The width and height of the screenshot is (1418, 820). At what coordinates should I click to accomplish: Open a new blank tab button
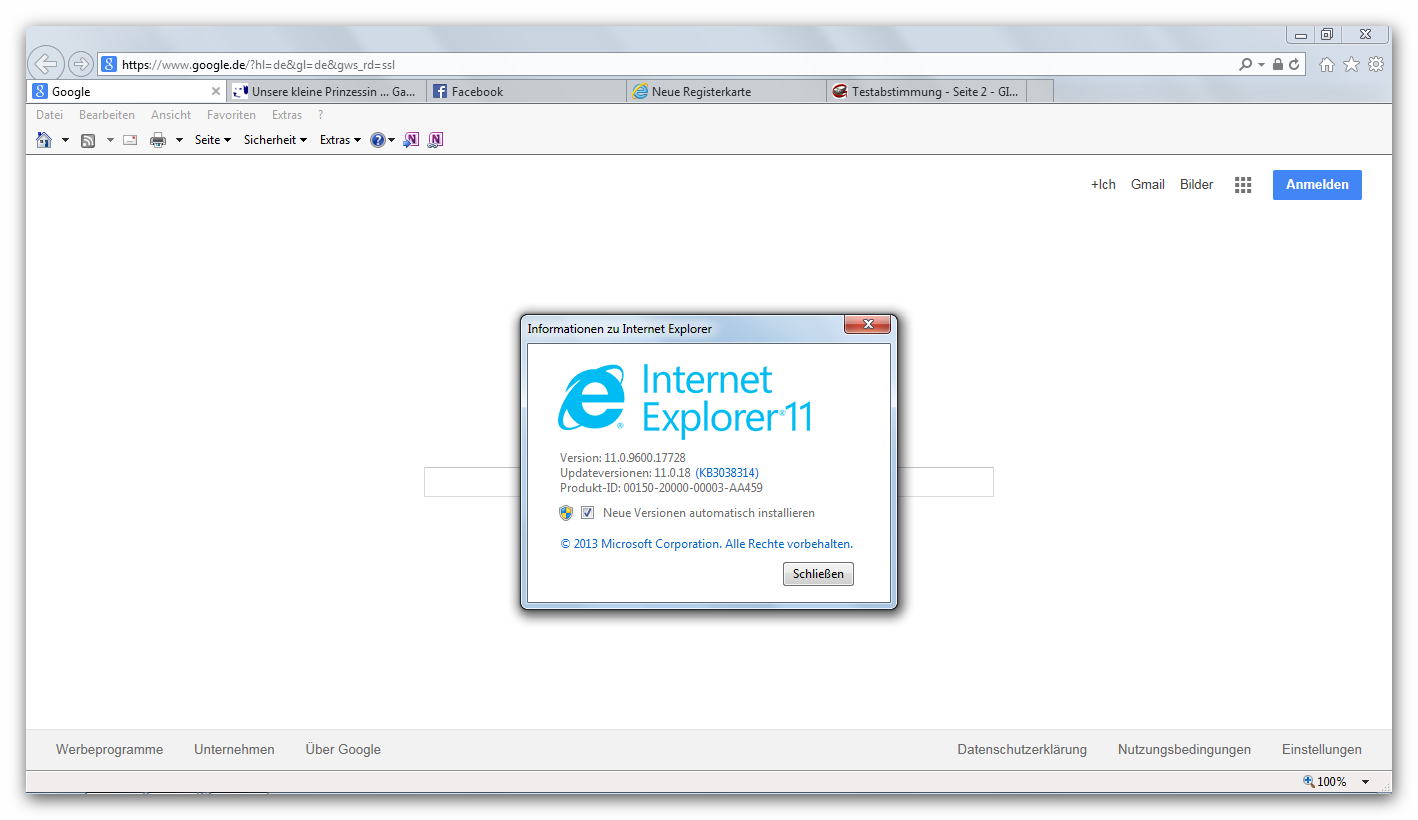(1040, 91)
